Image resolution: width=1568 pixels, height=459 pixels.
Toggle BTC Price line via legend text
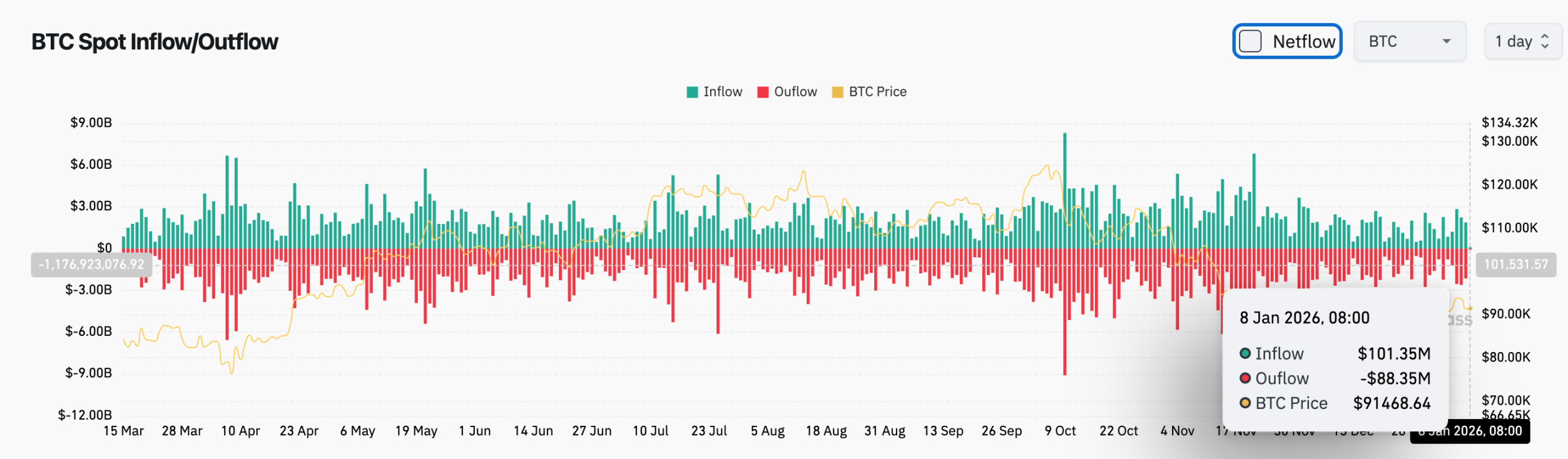tap(877, 92)
